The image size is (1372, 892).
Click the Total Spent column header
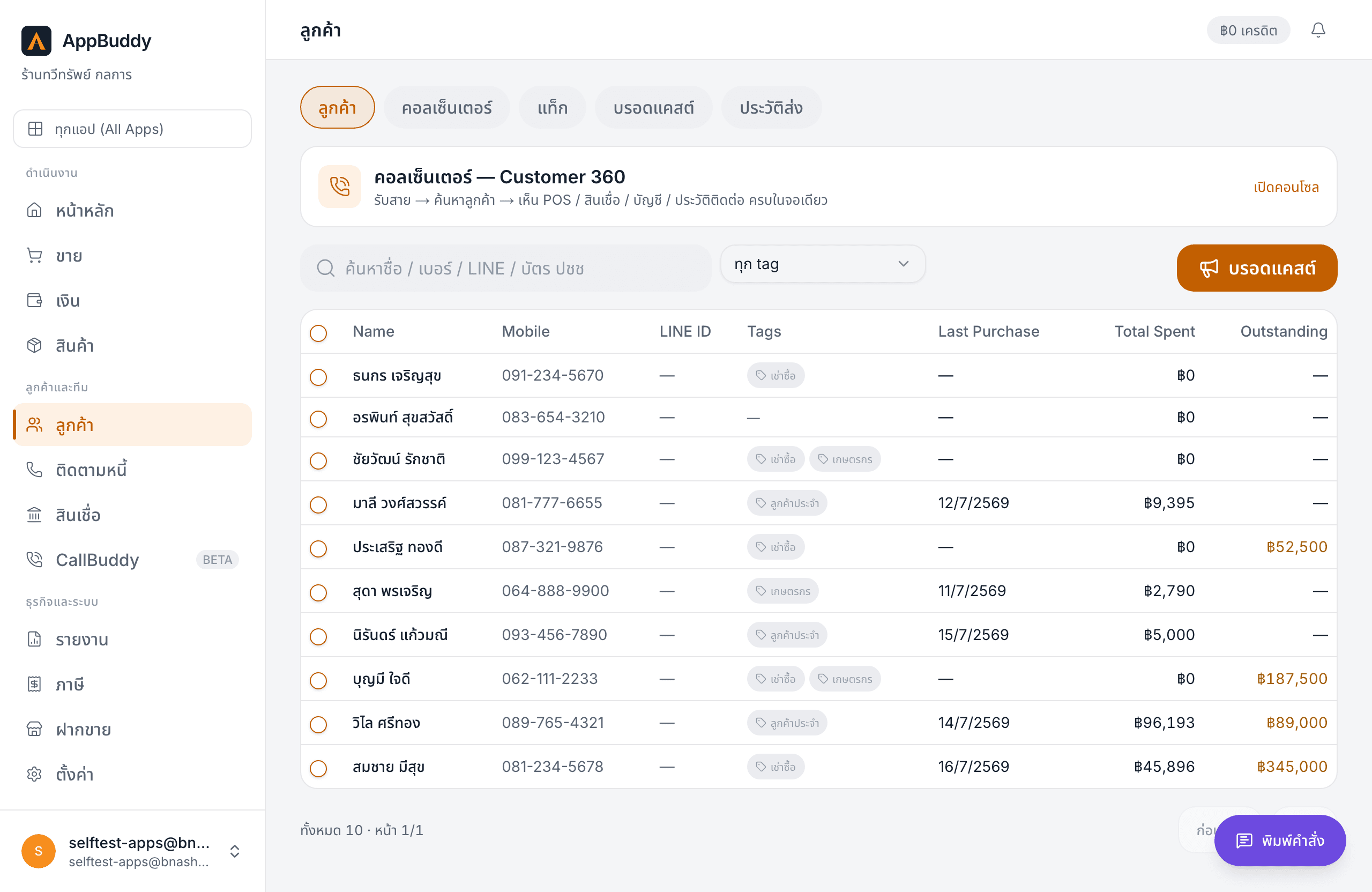pos(1154,331)
